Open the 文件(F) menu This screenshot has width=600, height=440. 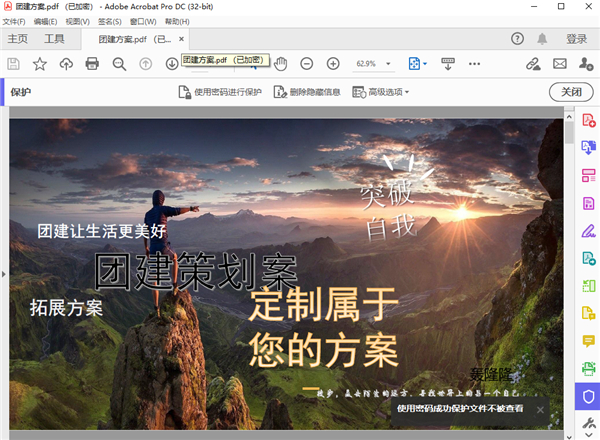pyautogui.click(x=14, y=22)
